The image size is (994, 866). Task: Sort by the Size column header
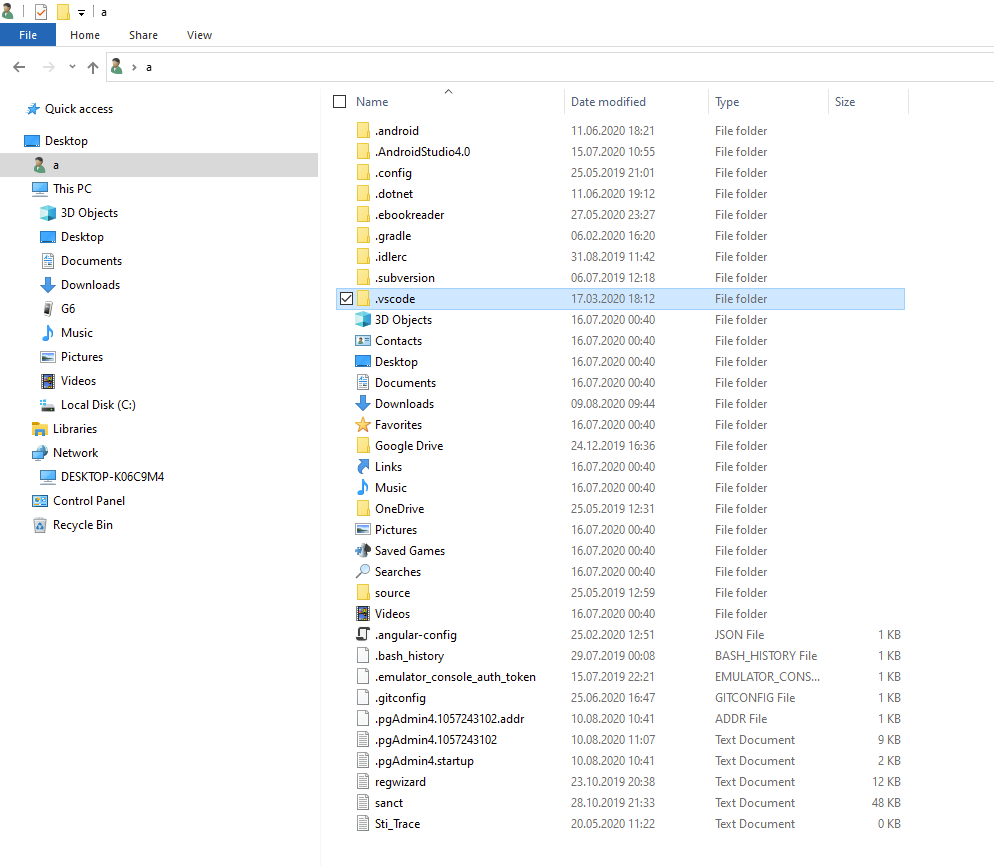click(844, 101)
